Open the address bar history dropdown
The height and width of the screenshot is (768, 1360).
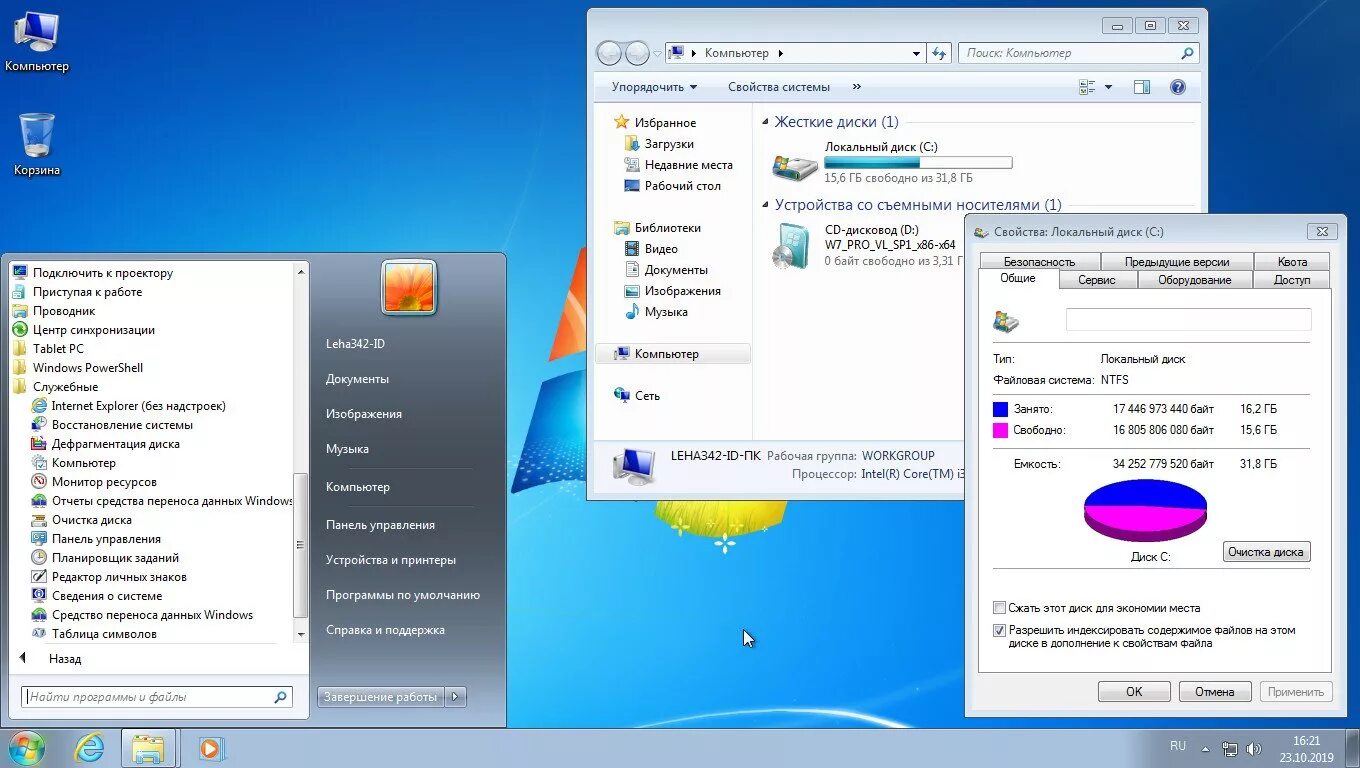pos(916,53)
